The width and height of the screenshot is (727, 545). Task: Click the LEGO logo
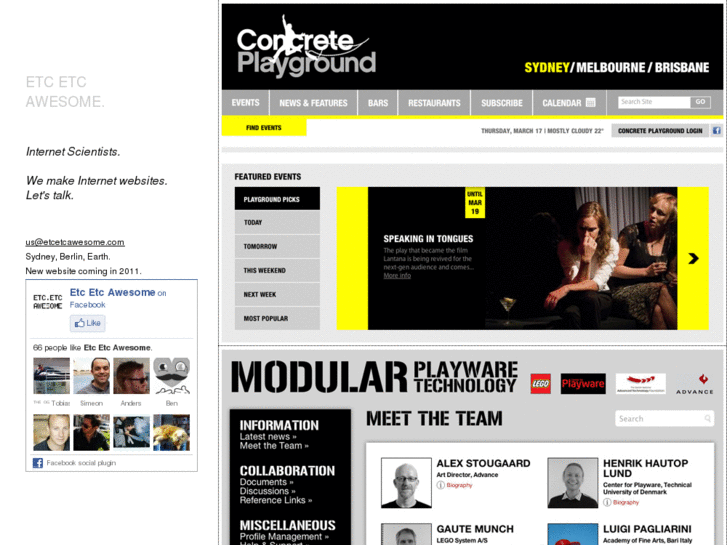tap(541, 384)
